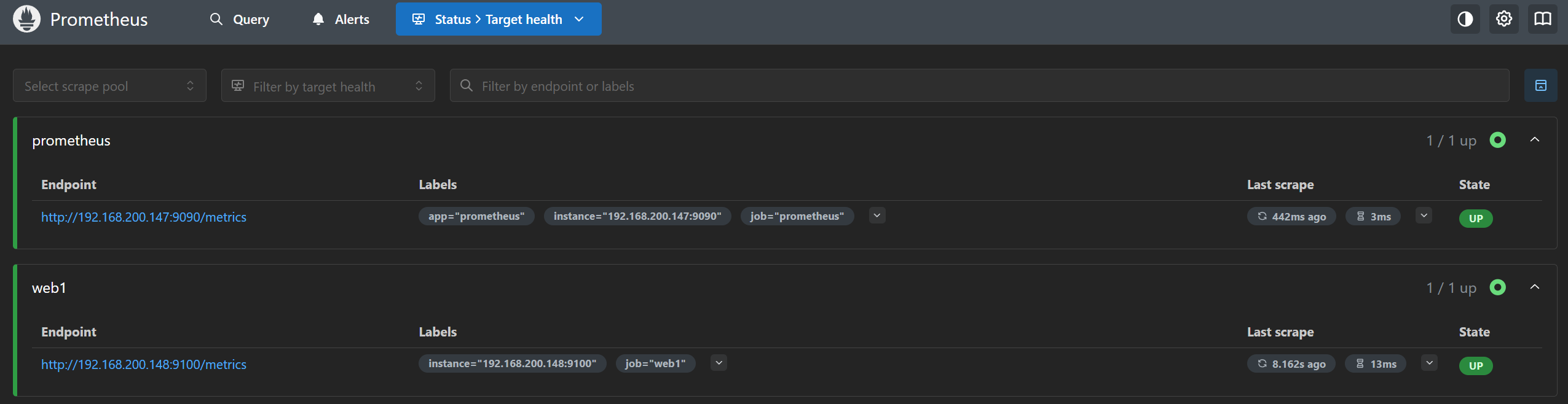Click the green health circle for web1 pool

tap(1498, 287)
